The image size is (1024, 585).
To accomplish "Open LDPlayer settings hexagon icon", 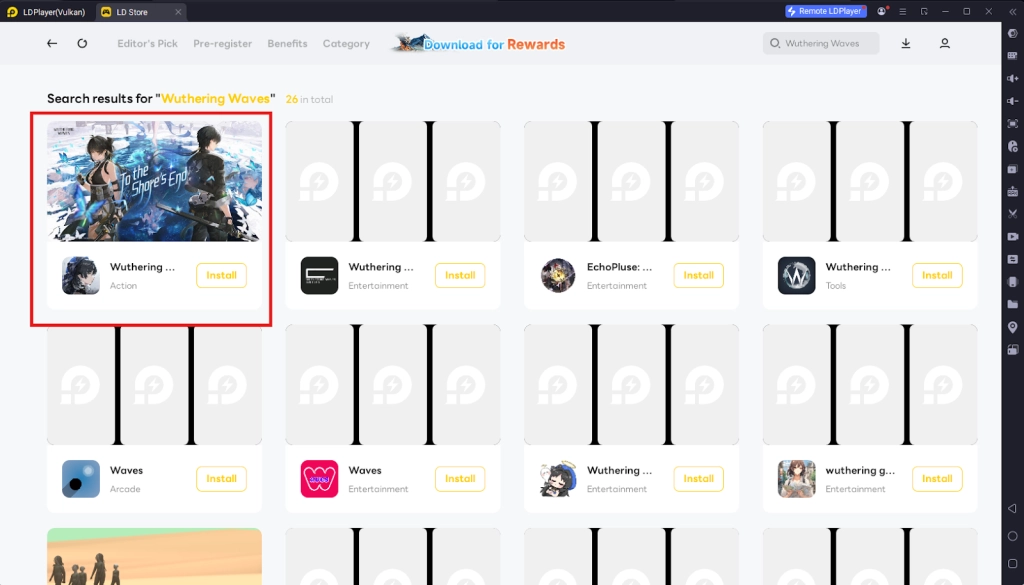I will pyautogui.click(x=1013, y=33).
